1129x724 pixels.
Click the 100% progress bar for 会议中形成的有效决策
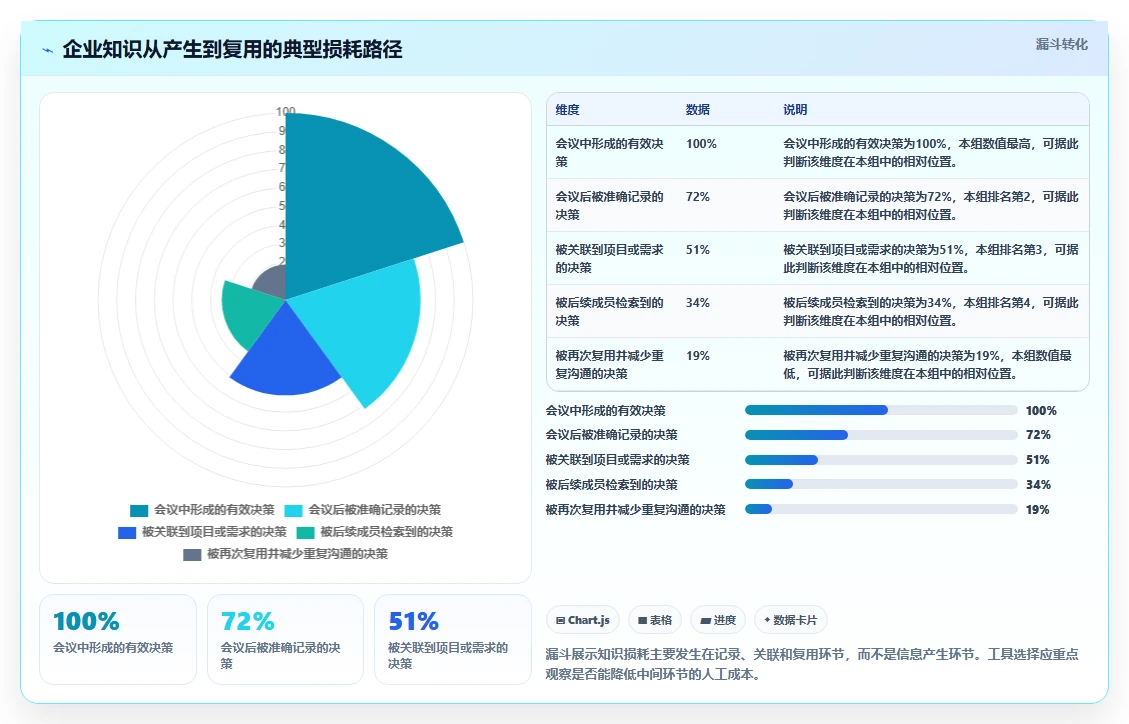[881, 410]
